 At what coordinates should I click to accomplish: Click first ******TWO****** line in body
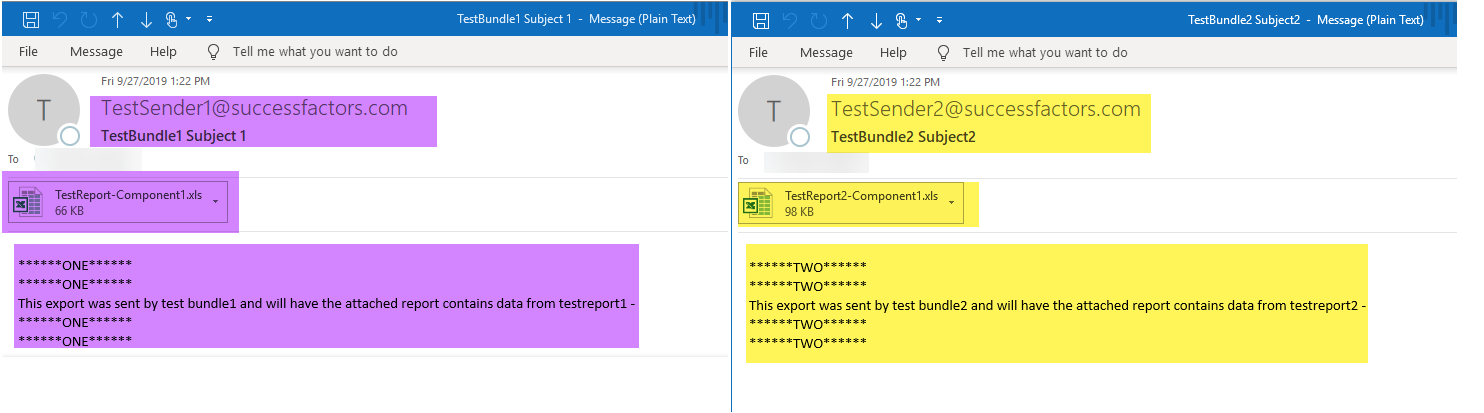(807, 266)
